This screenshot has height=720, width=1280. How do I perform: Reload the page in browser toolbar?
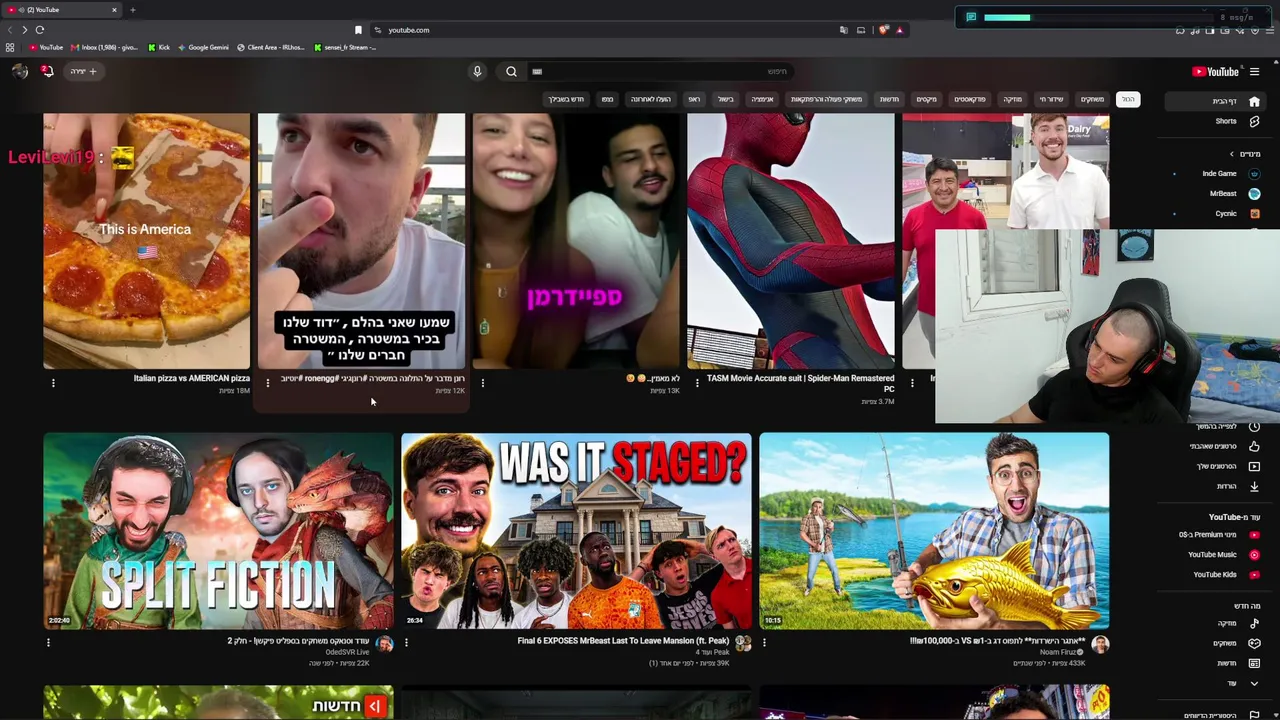[40, 30]
